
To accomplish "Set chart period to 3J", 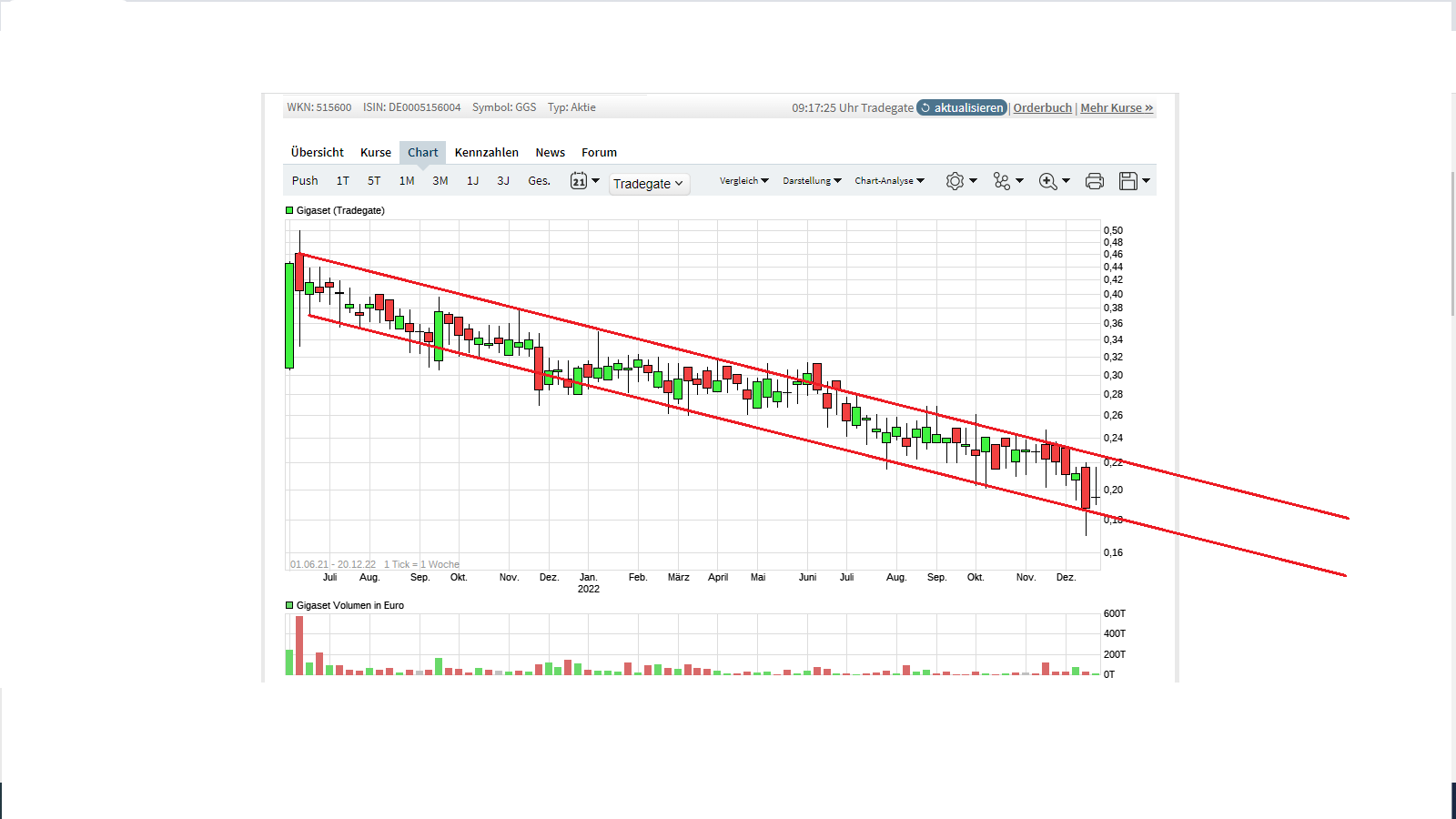I will (x=503, y=181).
